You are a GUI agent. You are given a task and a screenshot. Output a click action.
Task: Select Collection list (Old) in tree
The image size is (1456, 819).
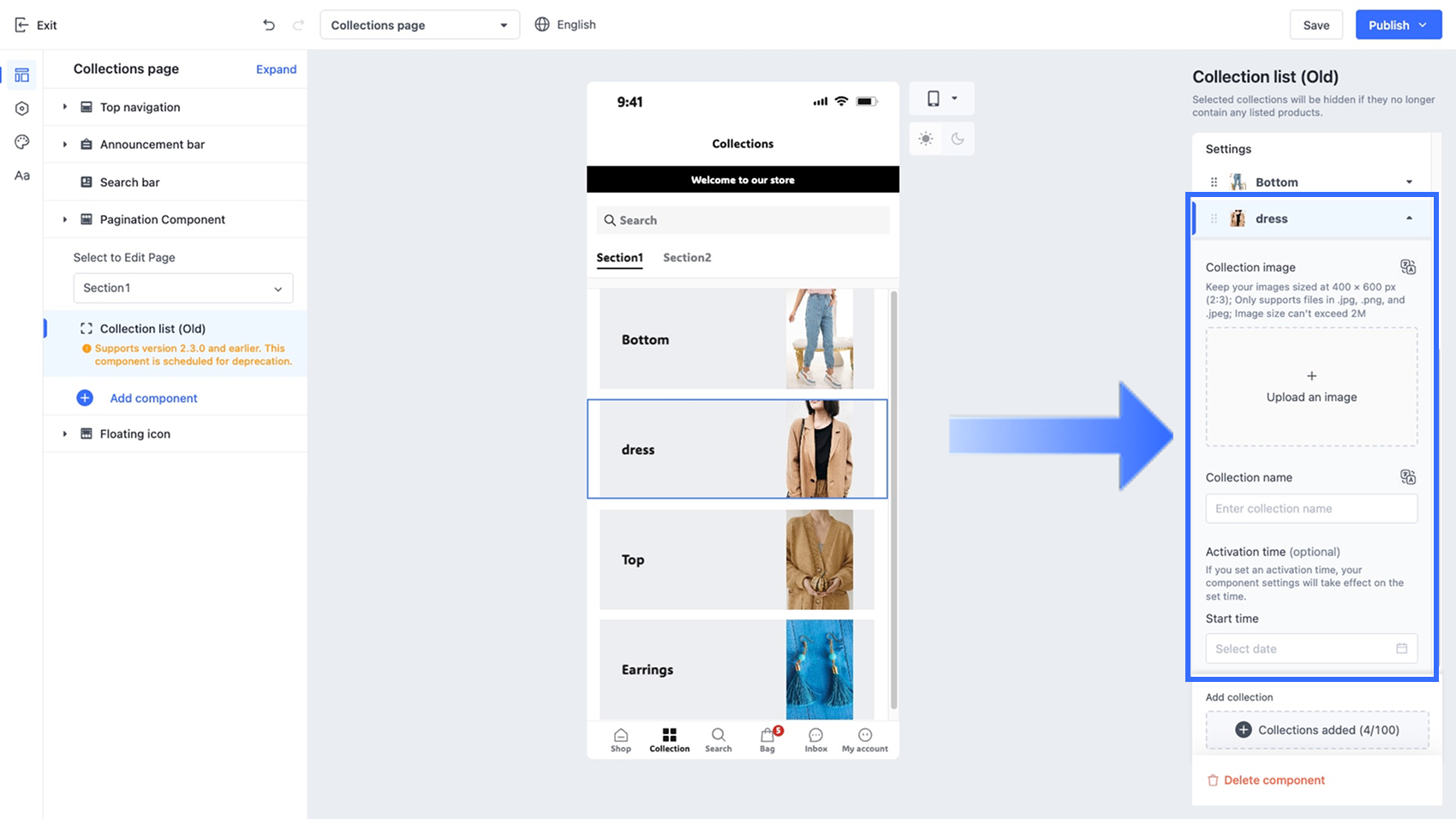point(175,343)
